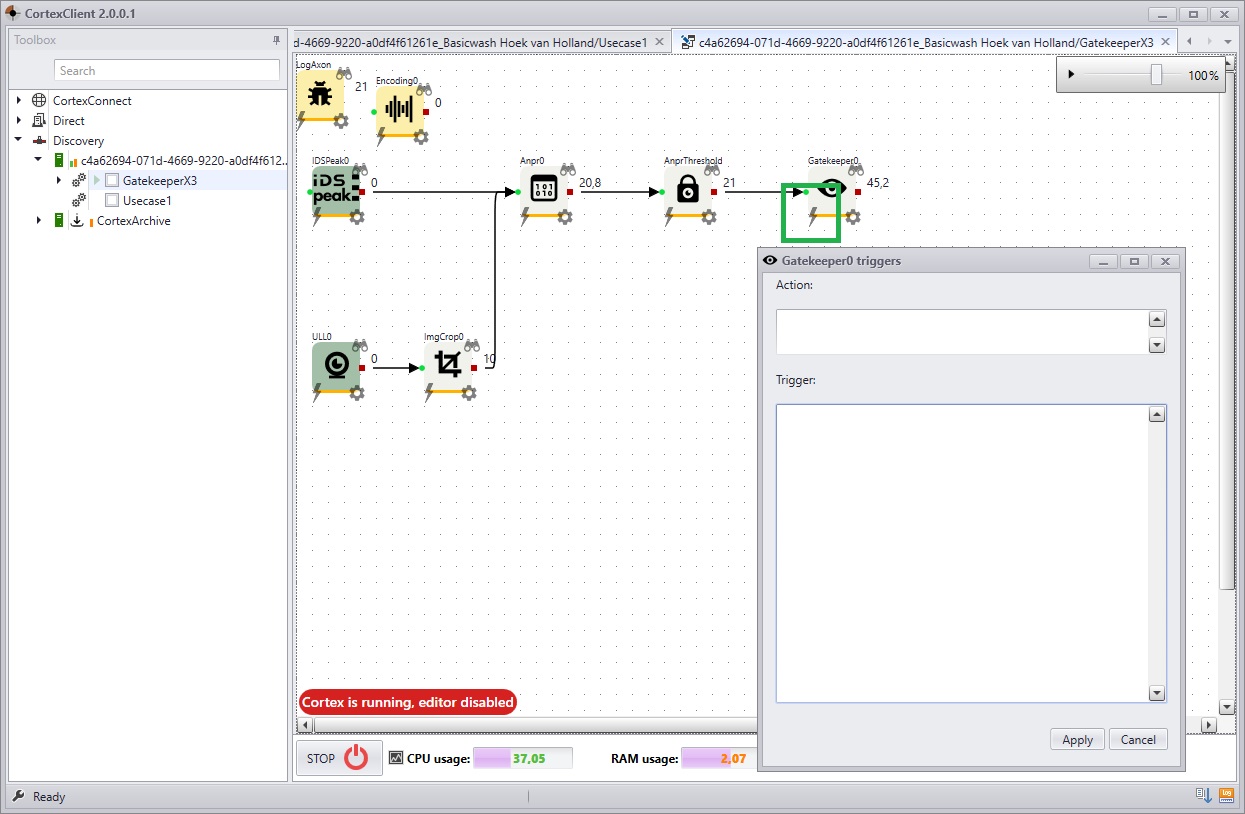Open Anpr0 triggers lightning bolt
Image resolution: width=1245 pixels, height=814 pixels.
click(526, 216)
